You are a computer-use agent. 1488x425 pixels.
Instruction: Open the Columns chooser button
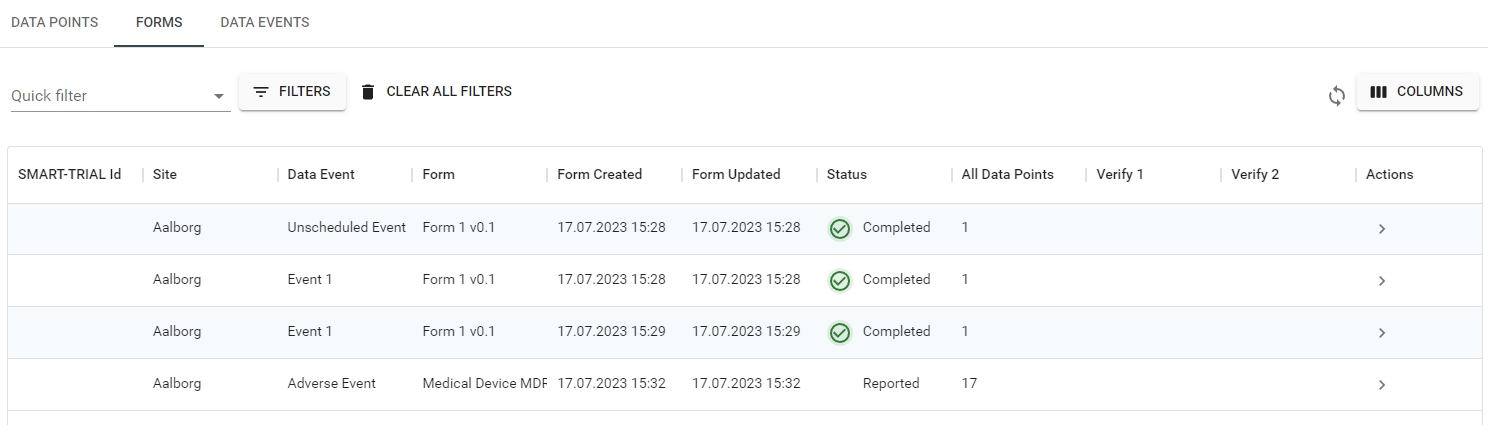point(1417,92)
